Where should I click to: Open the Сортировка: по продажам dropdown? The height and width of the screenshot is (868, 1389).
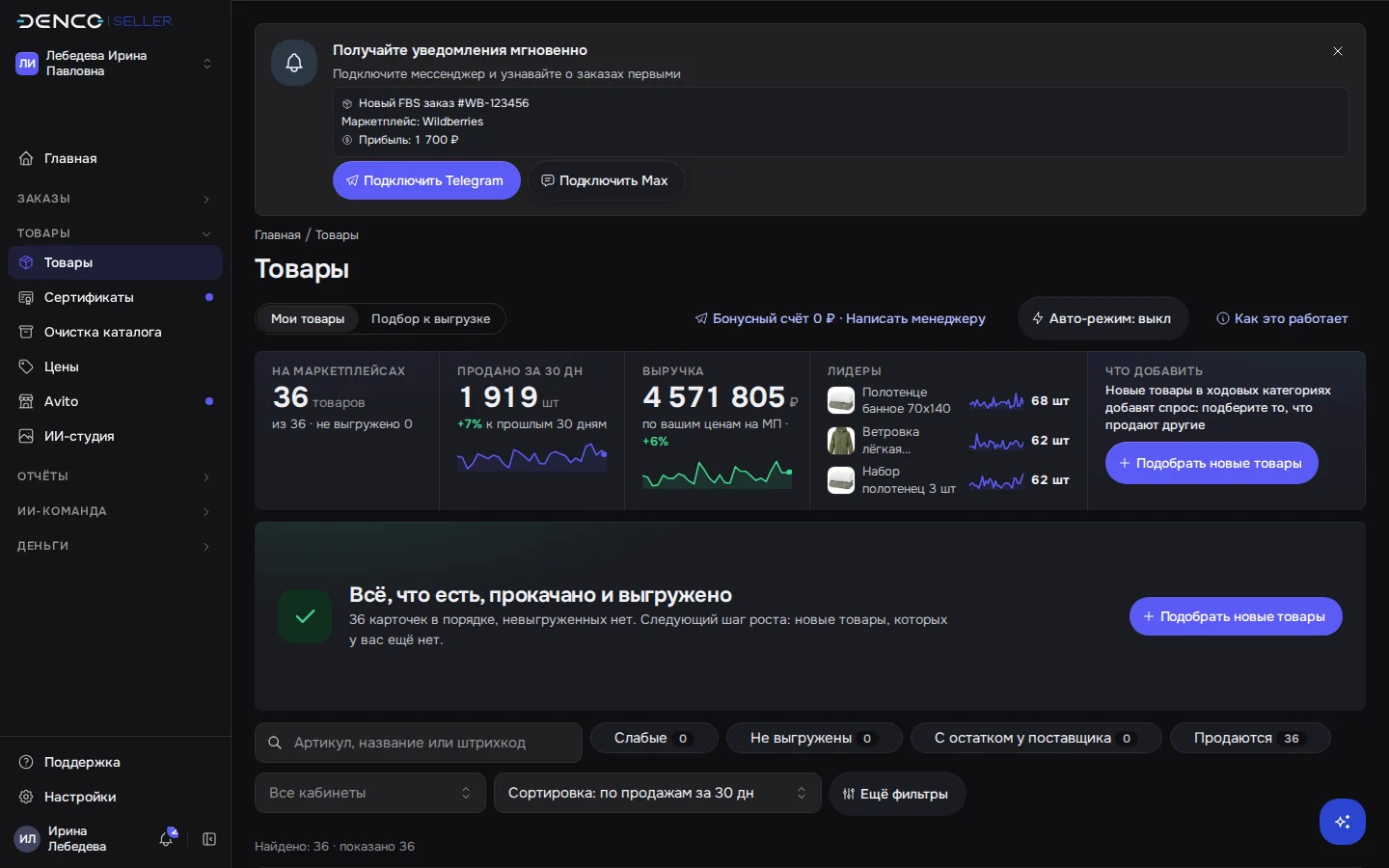[x=658, y=793]
